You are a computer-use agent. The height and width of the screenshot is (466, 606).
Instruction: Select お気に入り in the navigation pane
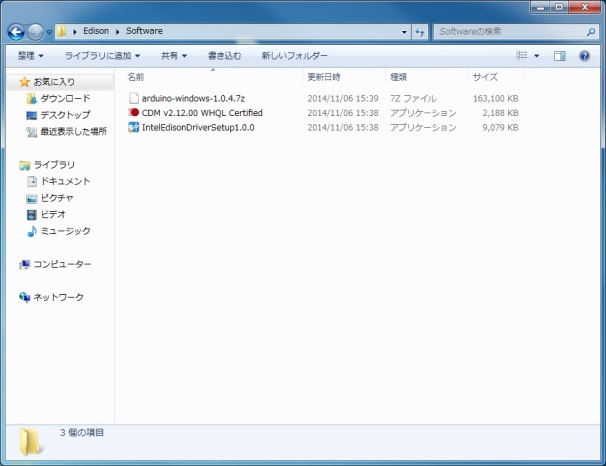tap(54, 82)
